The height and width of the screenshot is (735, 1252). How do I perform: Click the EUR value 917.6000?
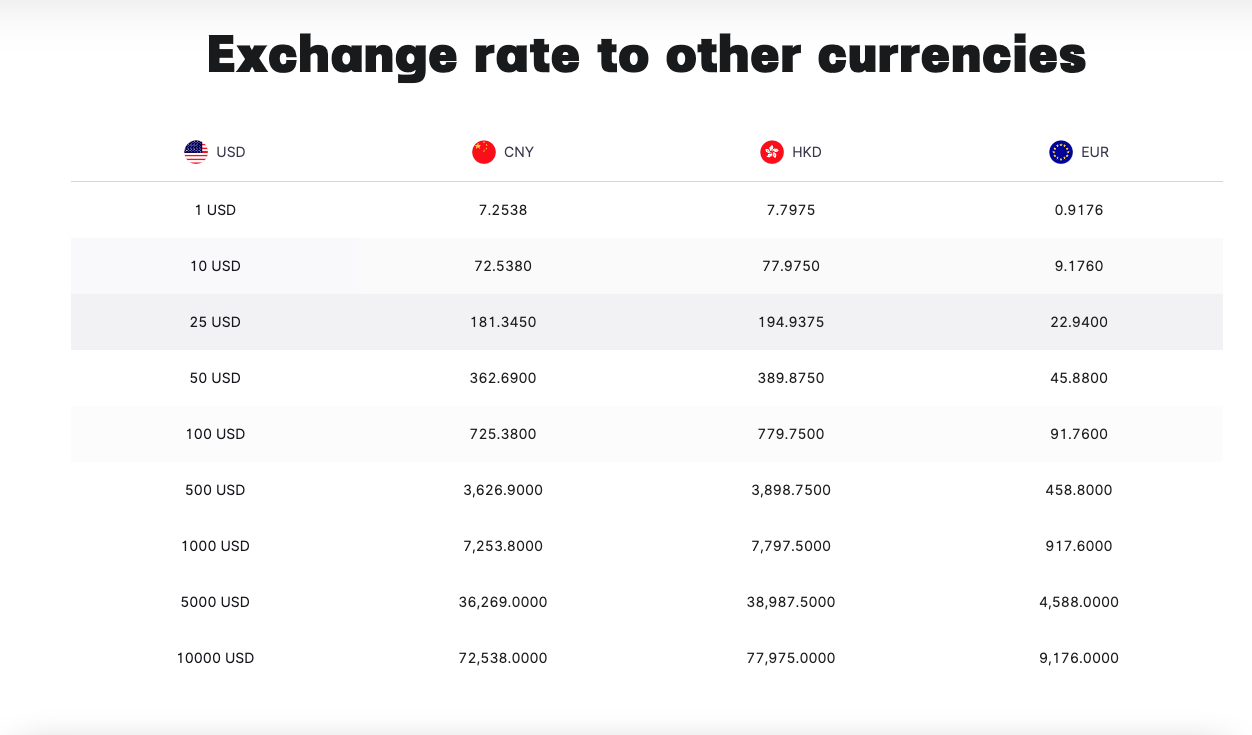pyautogui.click(x=1079, y=546)
